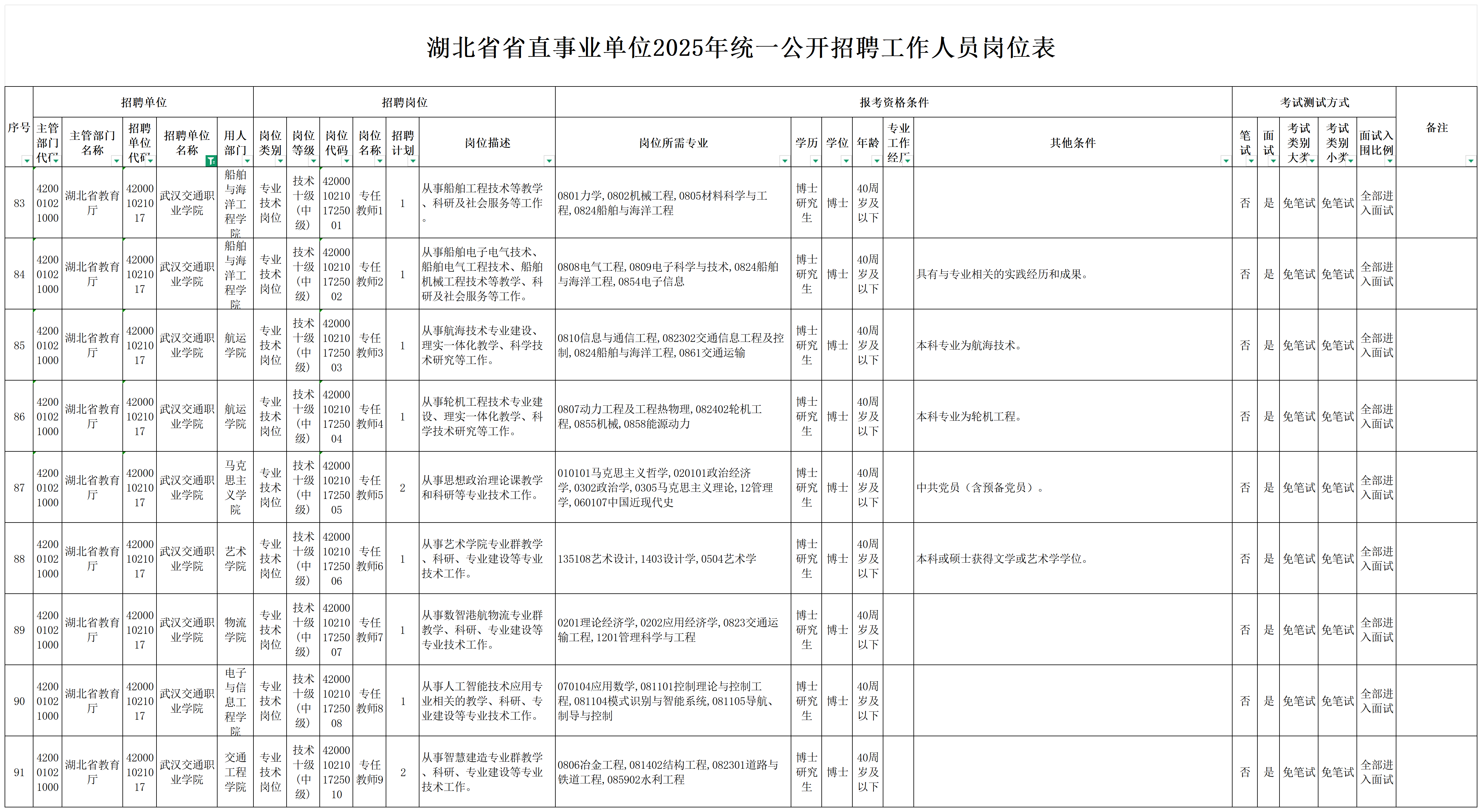Open the 招聘计划 filter dropdown
This screenshot has height=812, width=1482.
pyautogui.click(x=413, y=161)
